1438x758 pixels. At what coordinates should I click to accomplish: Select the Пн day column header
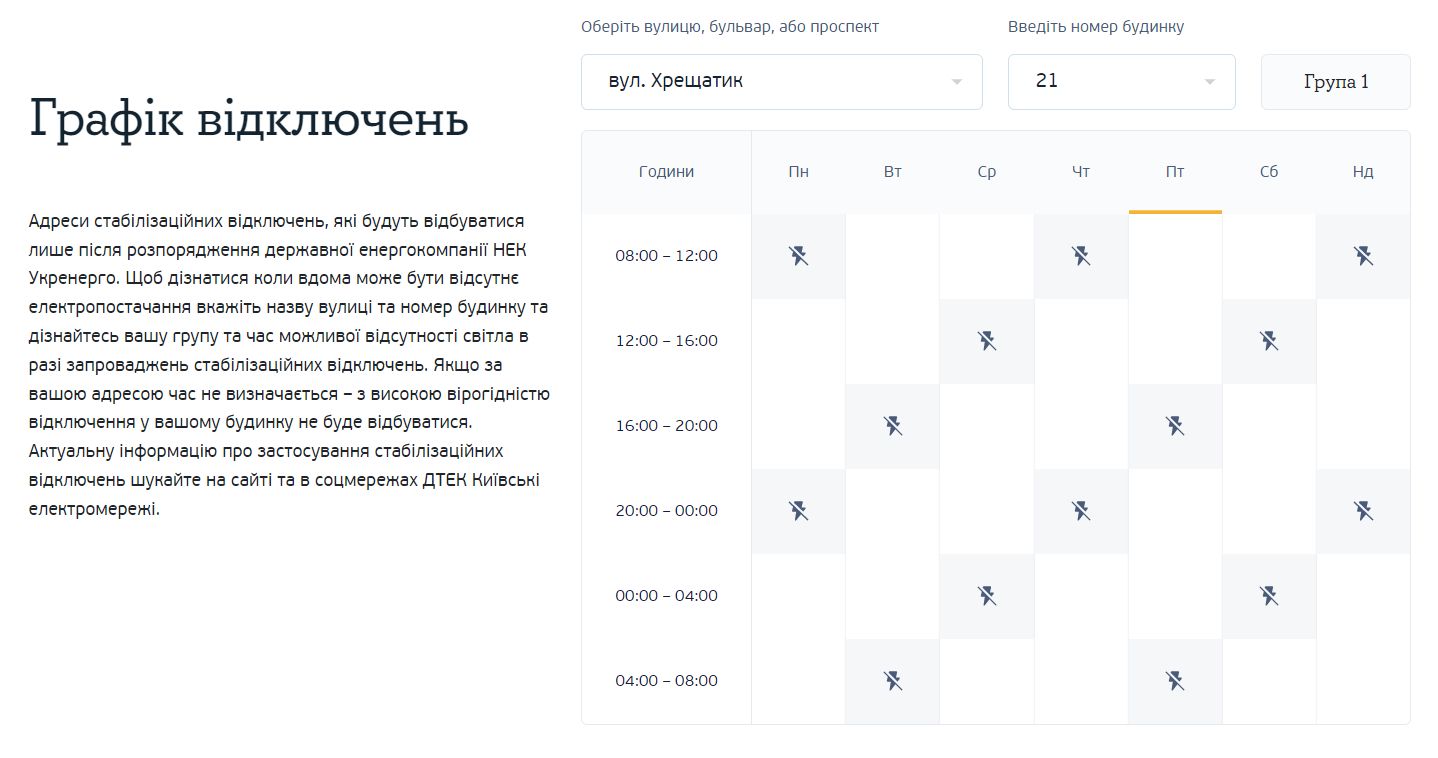pos(798,172)
